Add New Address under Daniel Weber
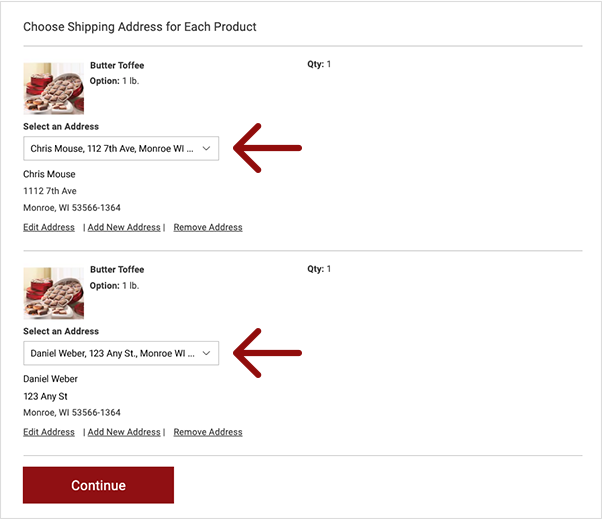The width and height of the screenshot is (602, 519). tap(124, 432)
